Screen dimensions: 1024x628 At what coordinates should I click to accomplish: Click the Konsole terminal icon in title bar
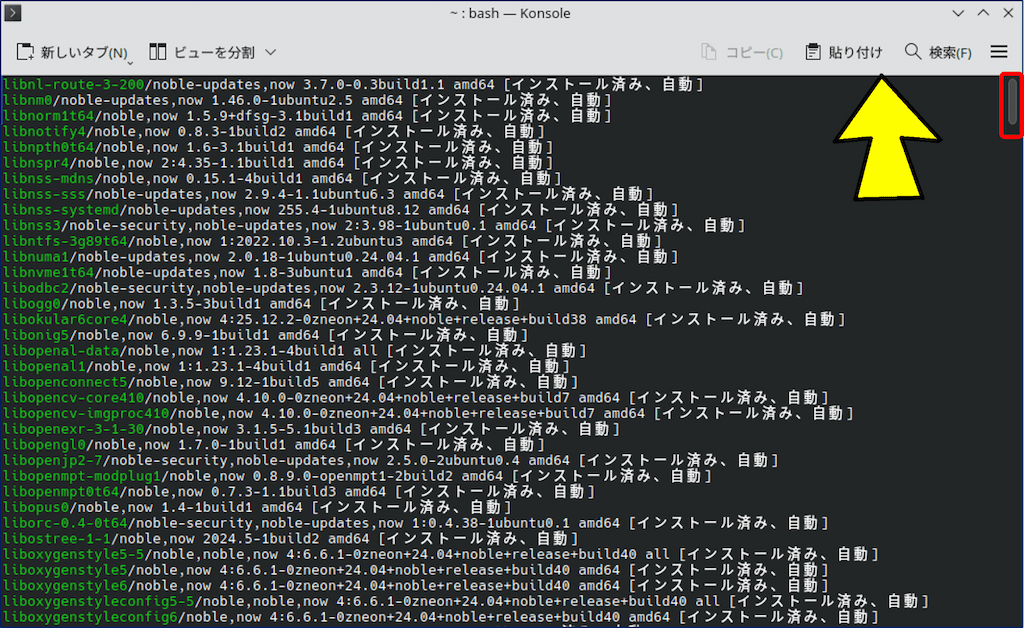11,13
